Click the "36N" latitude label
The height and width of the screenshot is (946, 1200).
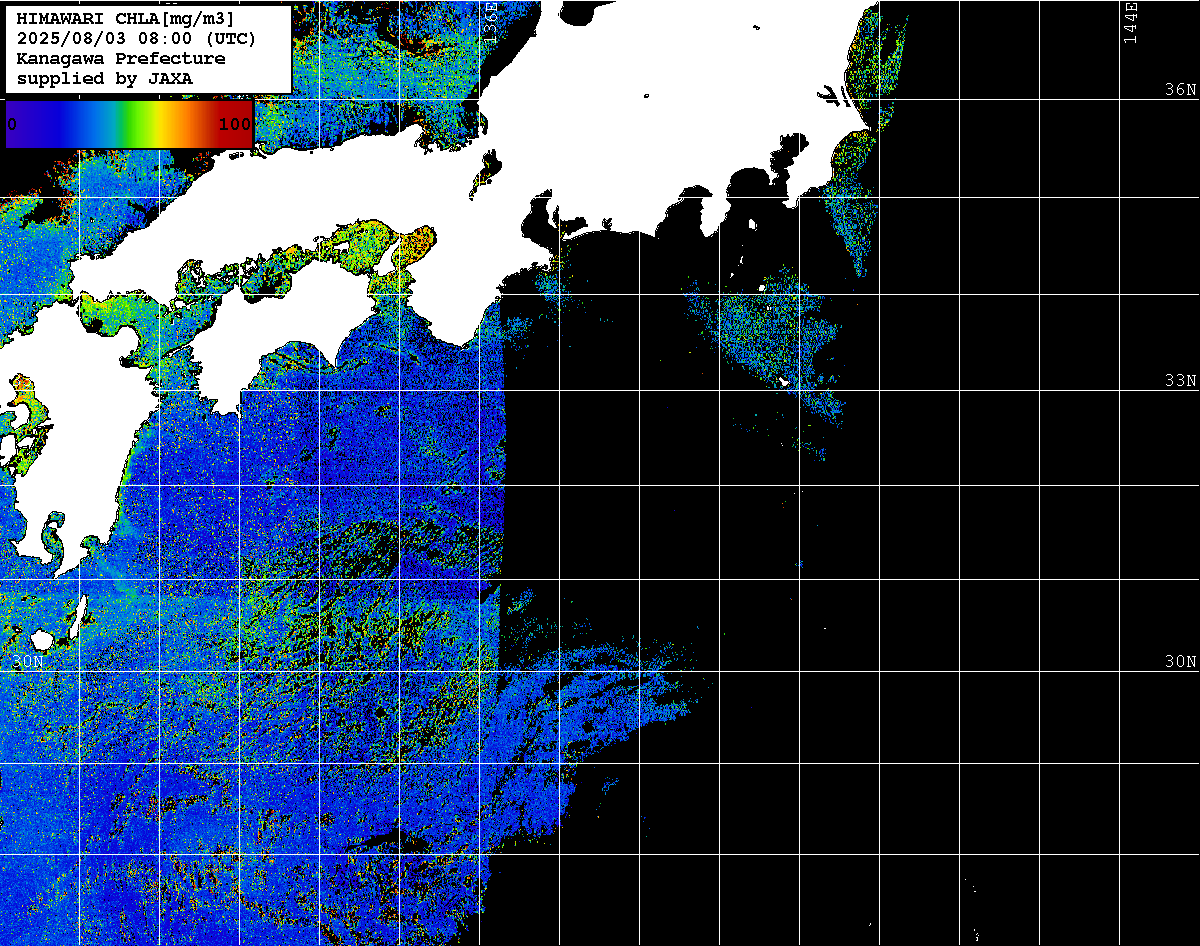1180,89
